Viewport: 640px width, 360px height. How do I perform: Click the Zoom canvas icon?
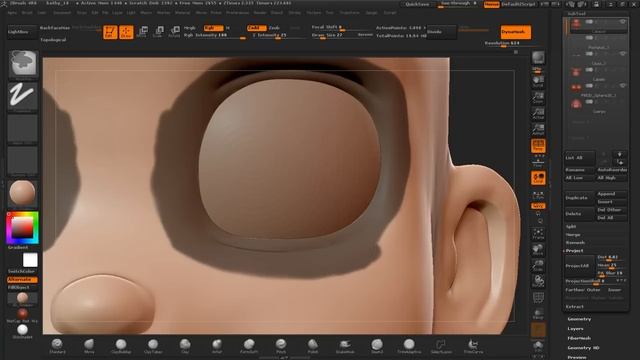pos(538,98)
